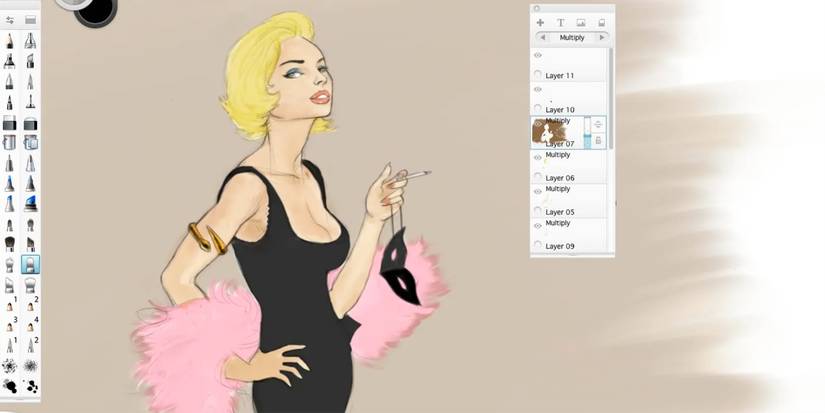
Task: Add an image layer in layer editor
Action: pyautogui.click(x=581, y=23)
